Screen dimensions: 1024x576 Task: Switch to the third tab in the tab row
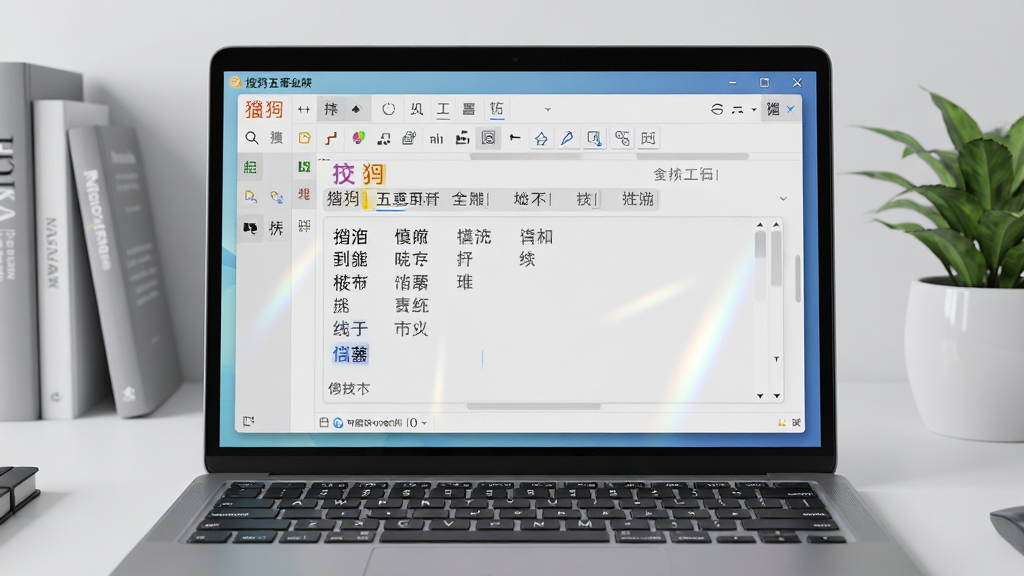(x=470, y=199)
